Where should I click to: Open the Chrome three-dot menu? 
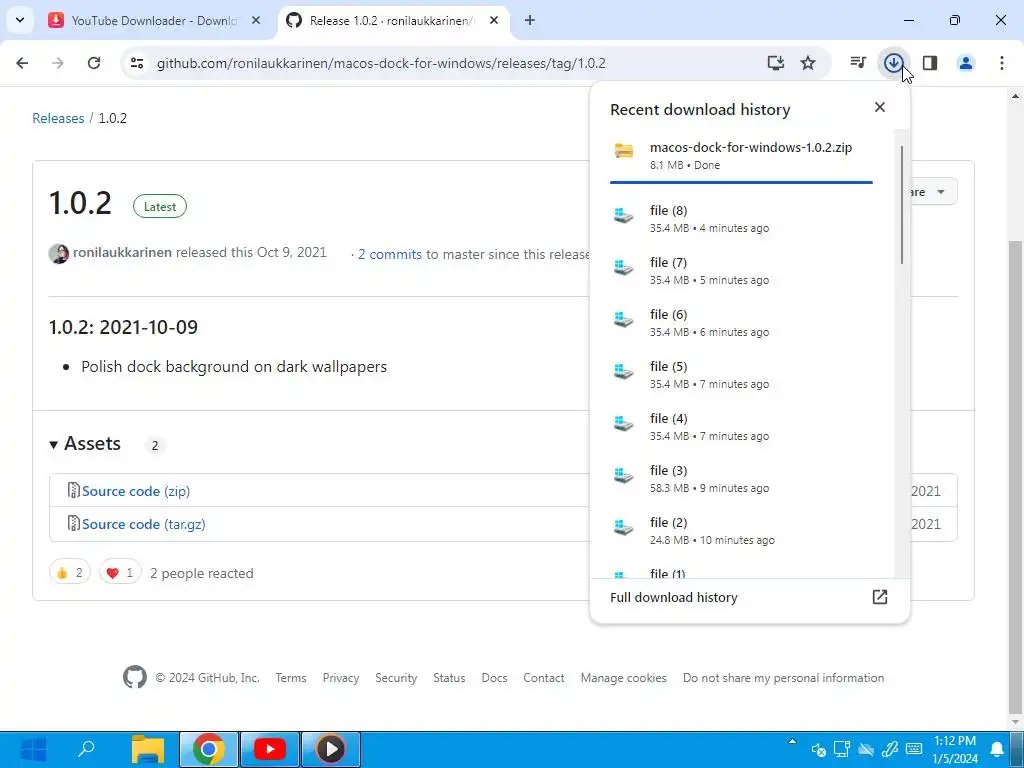click(1001, 63)
